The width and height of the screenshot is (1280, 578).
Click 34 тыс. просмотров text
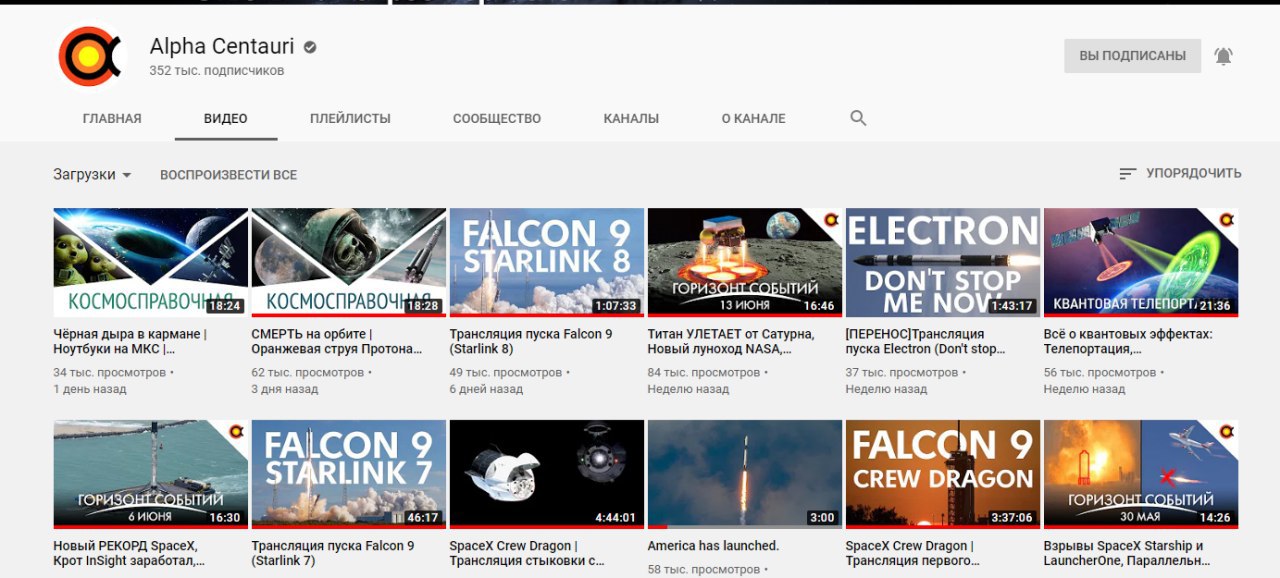click(110, 372)
